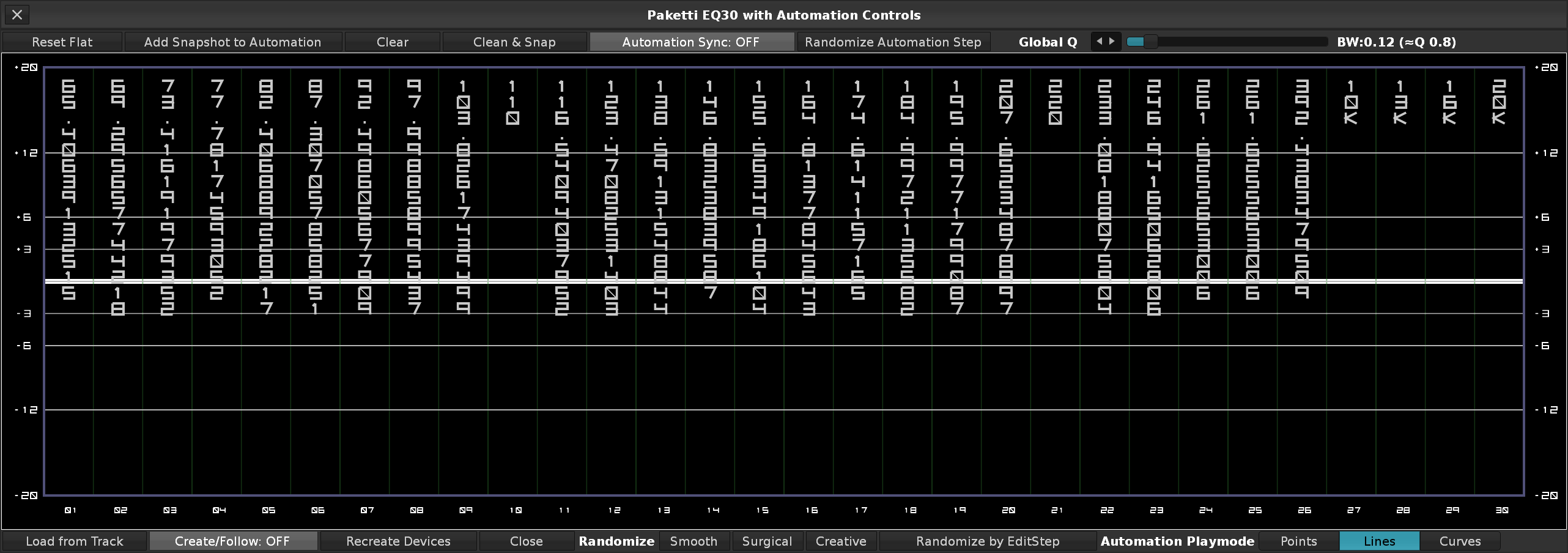Click Randomize by EditStep
Viewport: 1568px width, 553px height.
988,541
